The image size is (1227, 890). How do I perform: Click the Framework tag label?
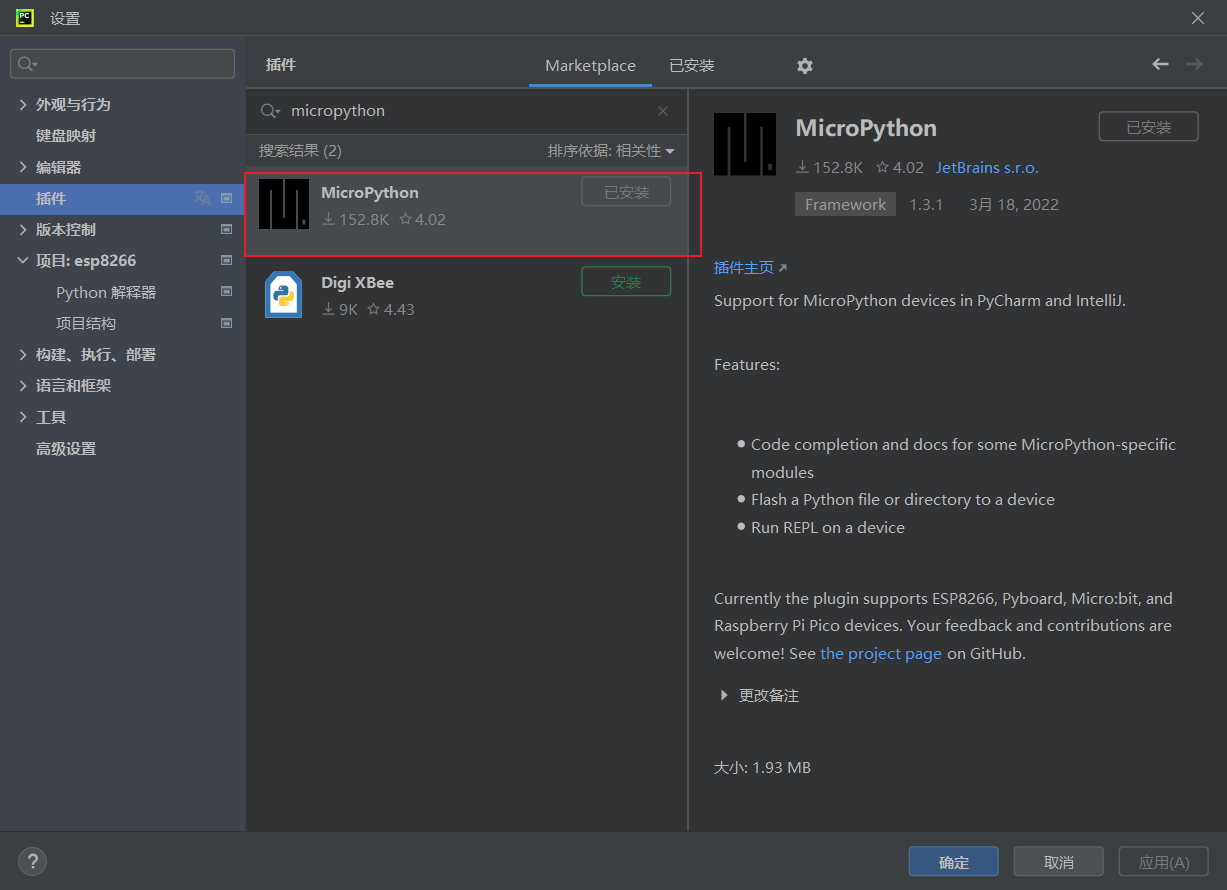pos(845,204)
